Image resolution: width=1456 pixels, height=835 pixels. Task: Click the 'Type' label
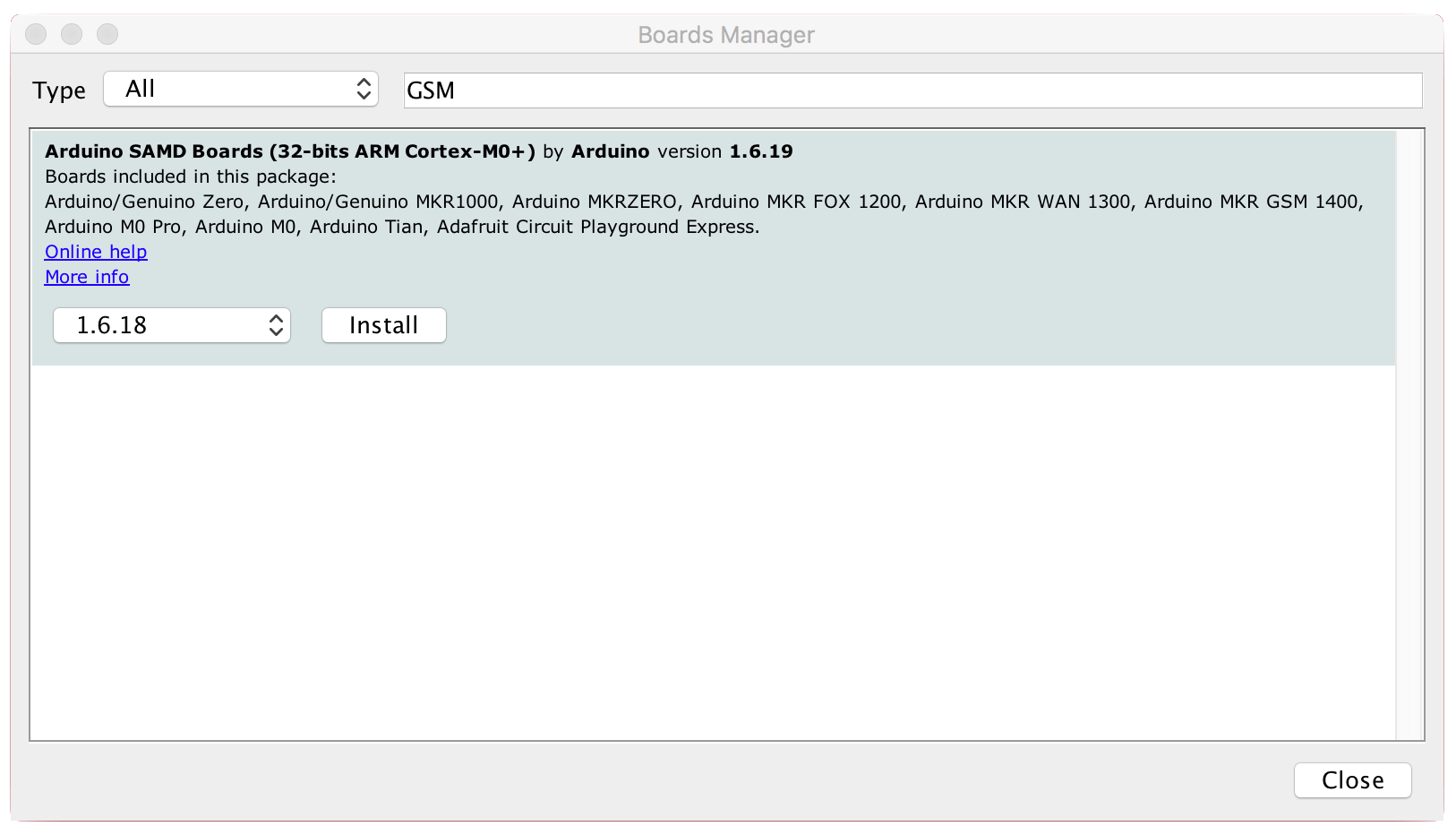click(59, 90)
